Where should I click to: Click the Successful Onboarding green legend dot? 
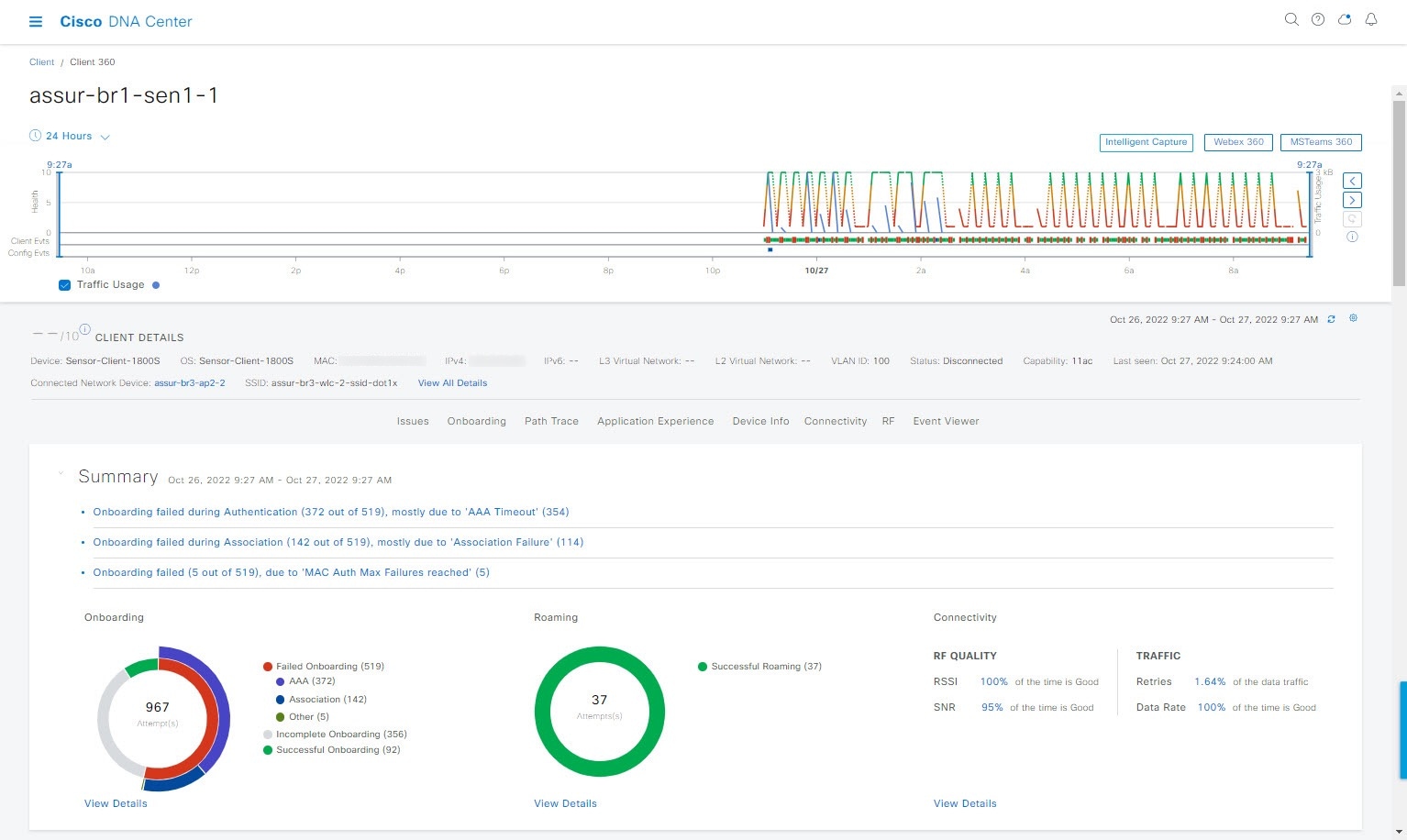(268, 750)
